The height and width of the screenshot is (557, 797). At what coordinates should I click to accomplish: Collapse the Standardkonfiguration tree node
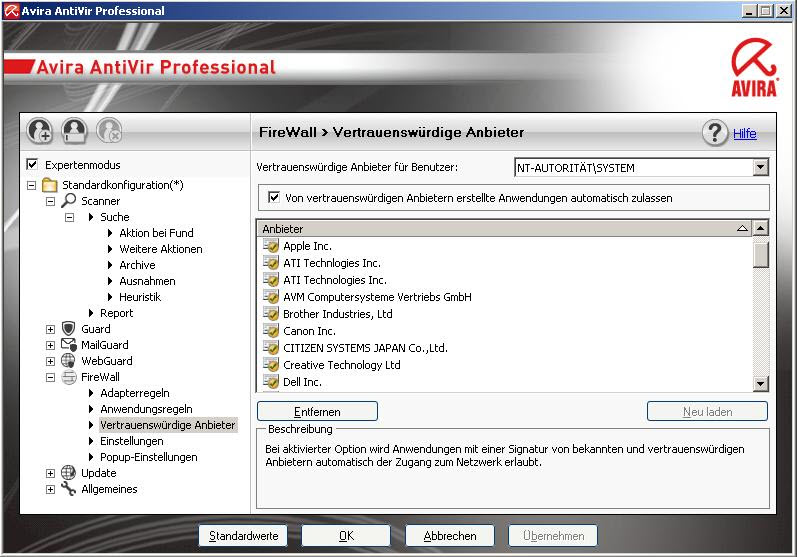point(32,185)
